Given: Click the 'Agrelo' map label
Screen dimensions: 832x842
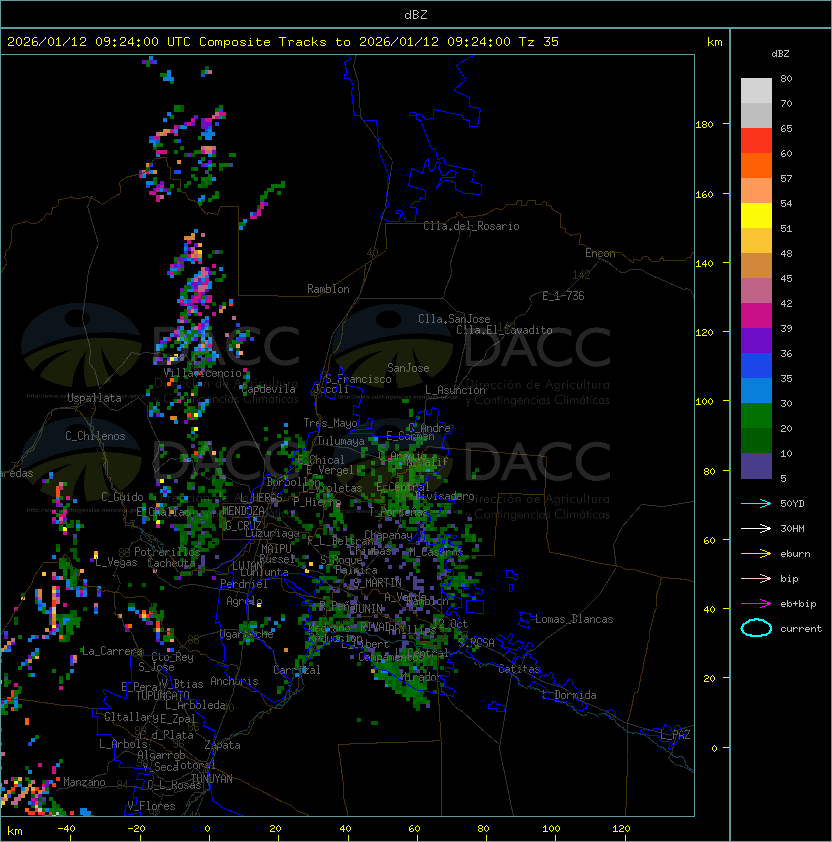Looking at the screenshot, I should point(244,601).
